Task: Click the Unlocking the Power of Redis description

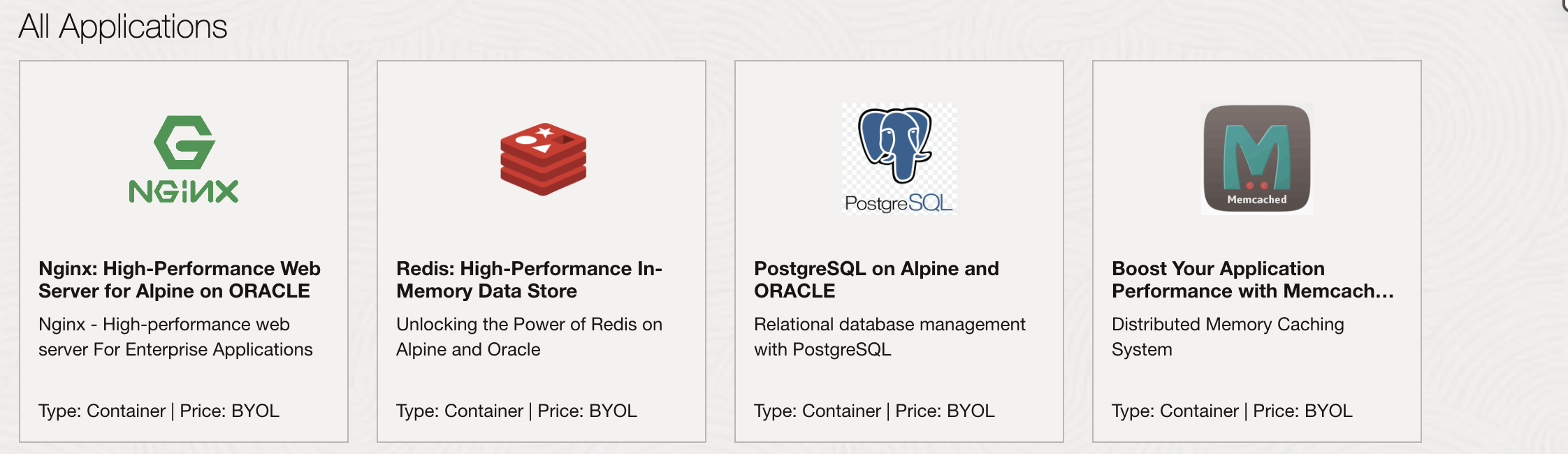Action: pos(529,337)
